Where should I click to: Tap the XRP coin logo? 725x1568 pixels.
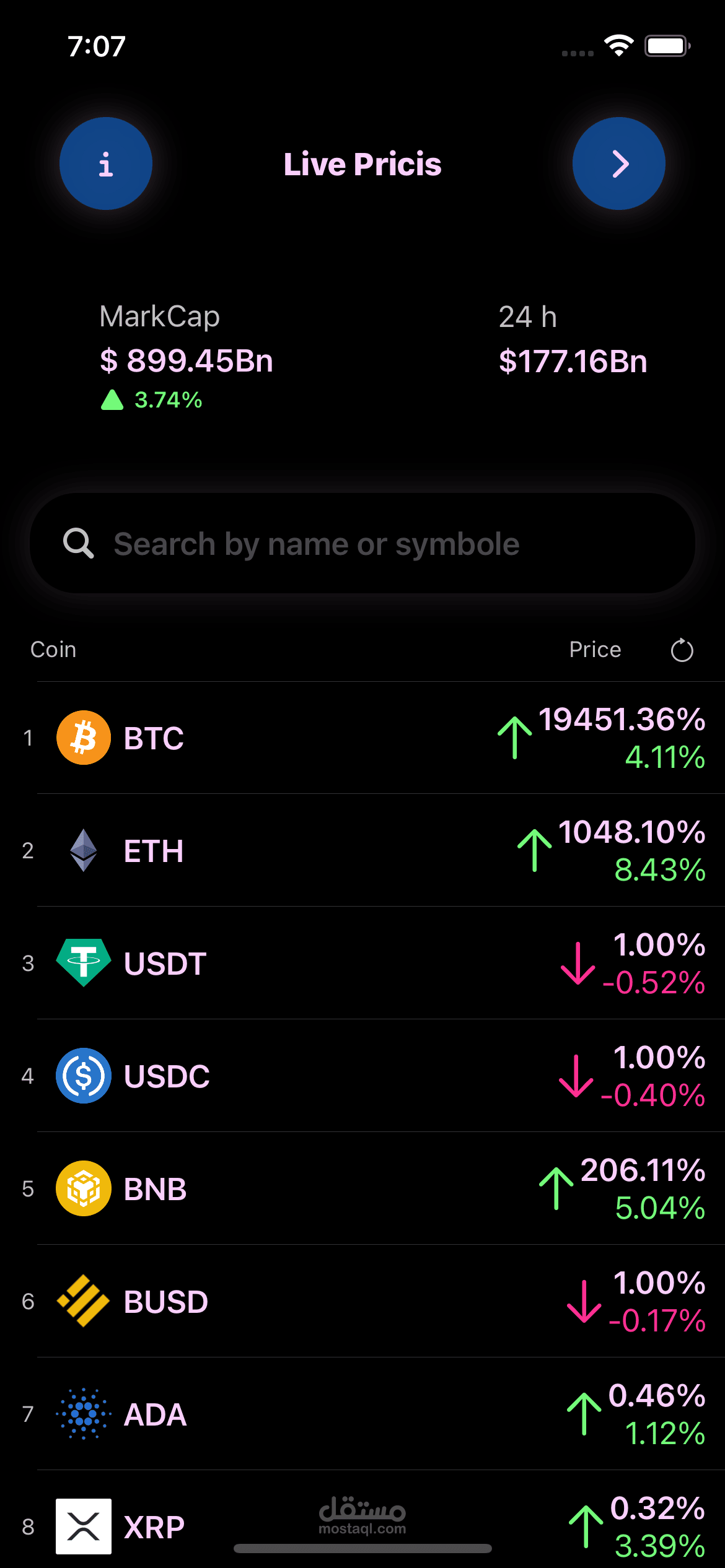pos(84,1526)
